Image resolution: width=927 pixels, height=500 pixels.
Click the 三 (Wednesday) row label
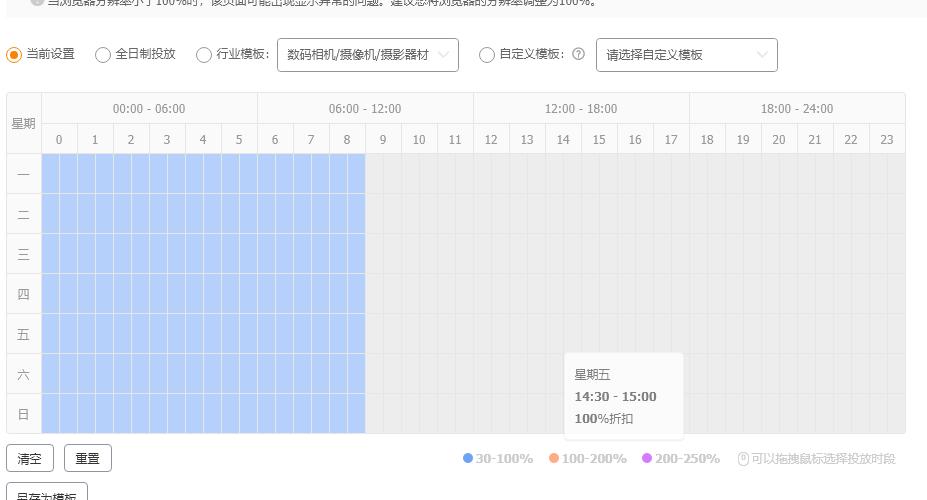coord(24,254)
